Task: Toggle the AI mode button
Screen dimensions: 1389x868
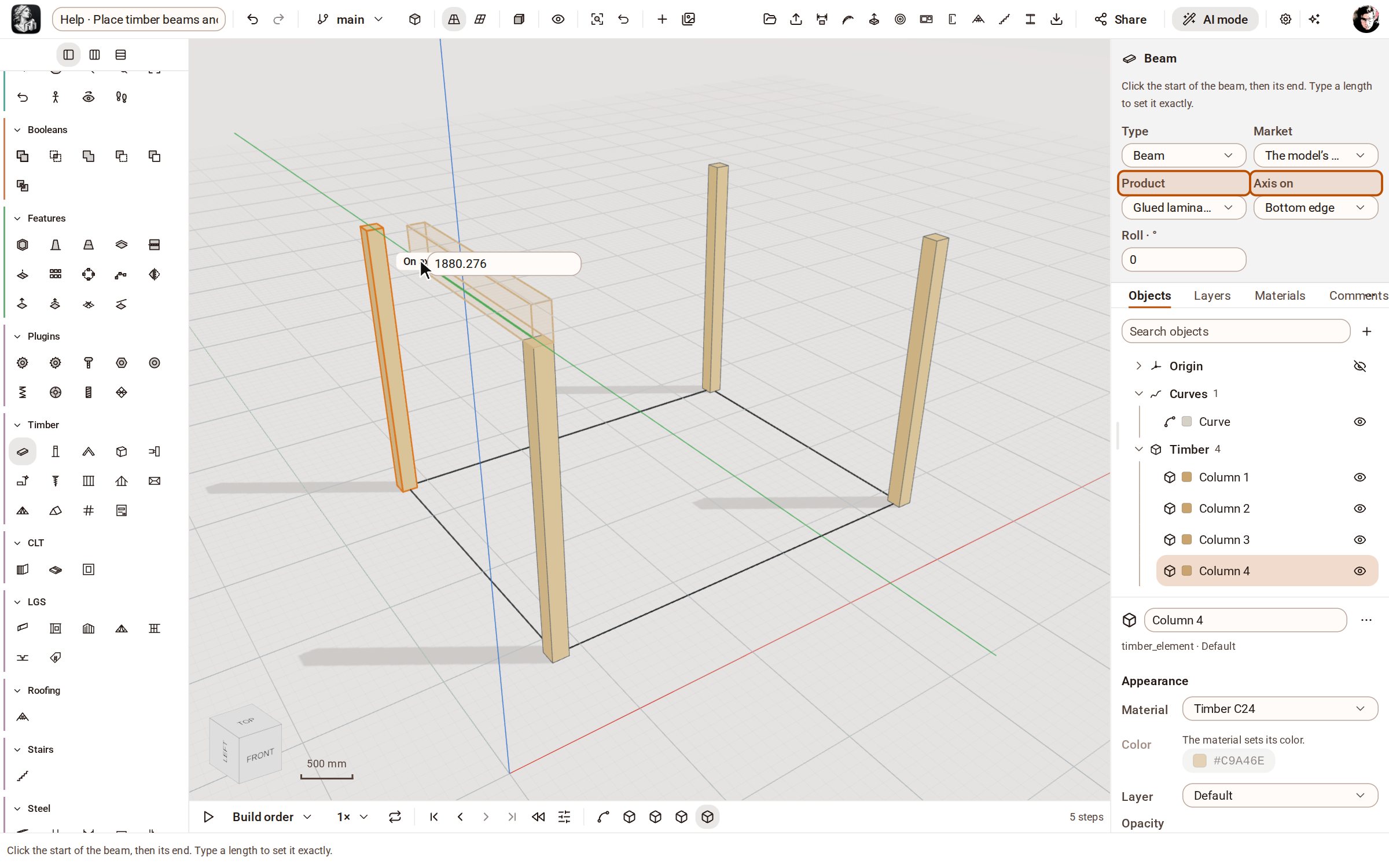Action: point(1215,19)
